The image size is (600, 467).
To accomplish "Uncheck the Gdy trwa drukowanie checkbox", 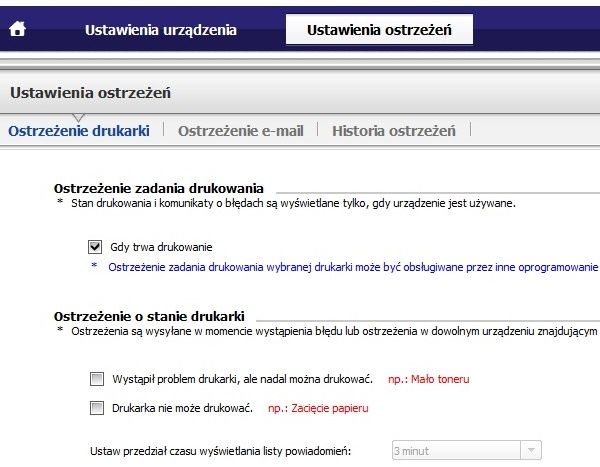I will point(95,247).
